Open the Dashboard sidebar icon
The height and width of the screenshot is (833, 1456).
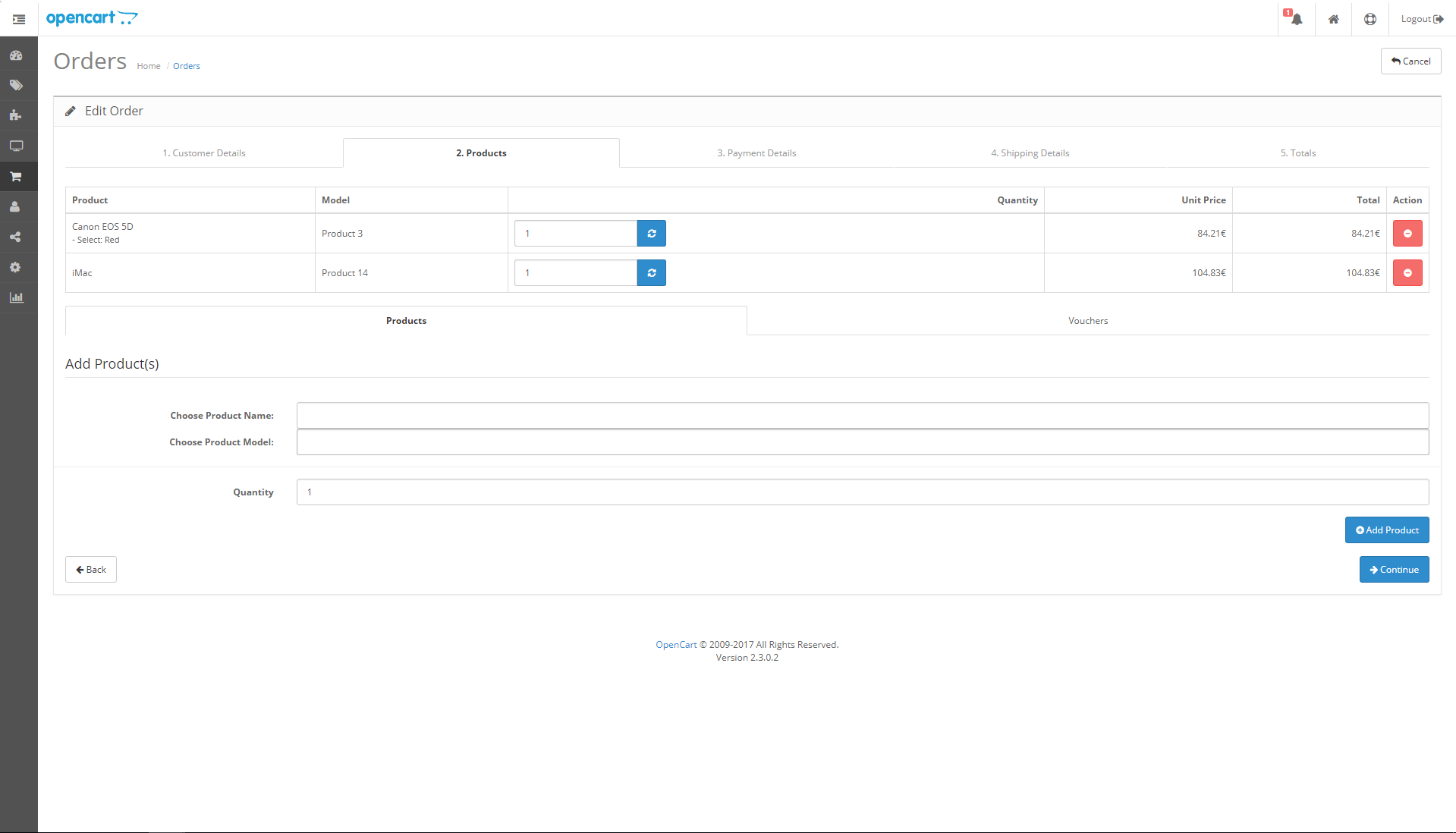click(16, 55)
